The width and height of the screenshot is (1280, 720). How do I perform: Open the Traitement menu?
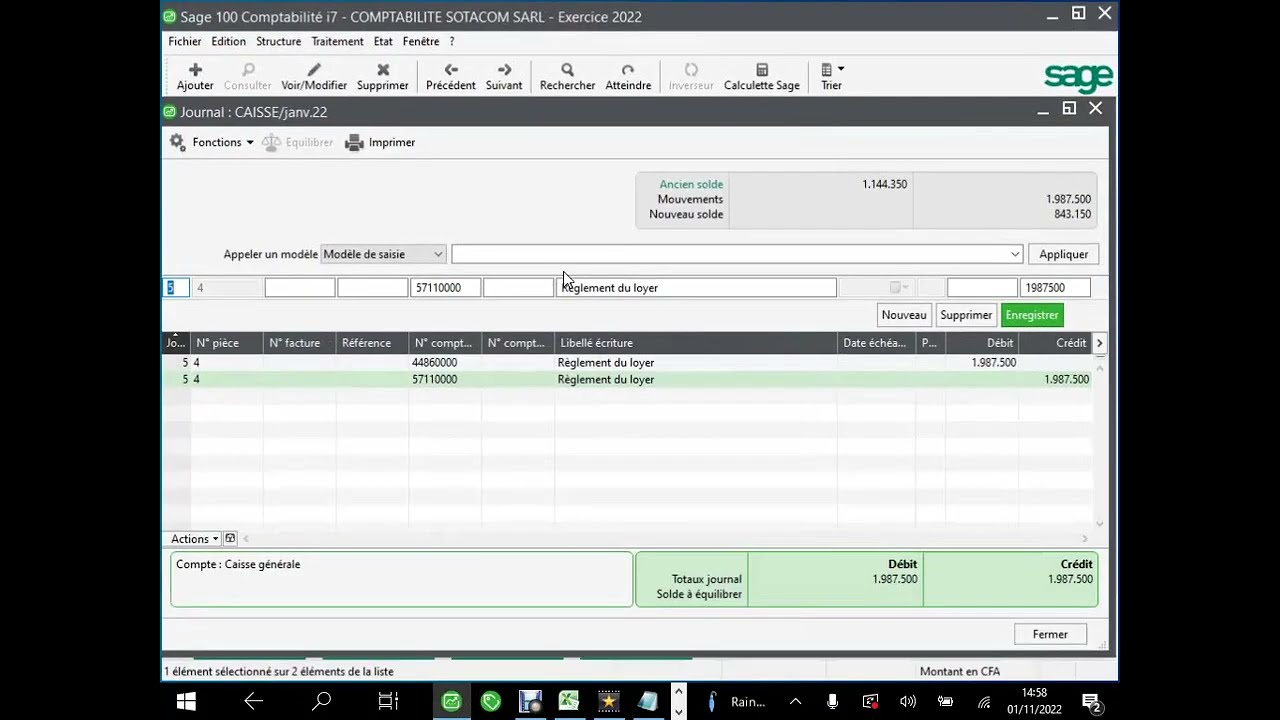coord(337,42)
